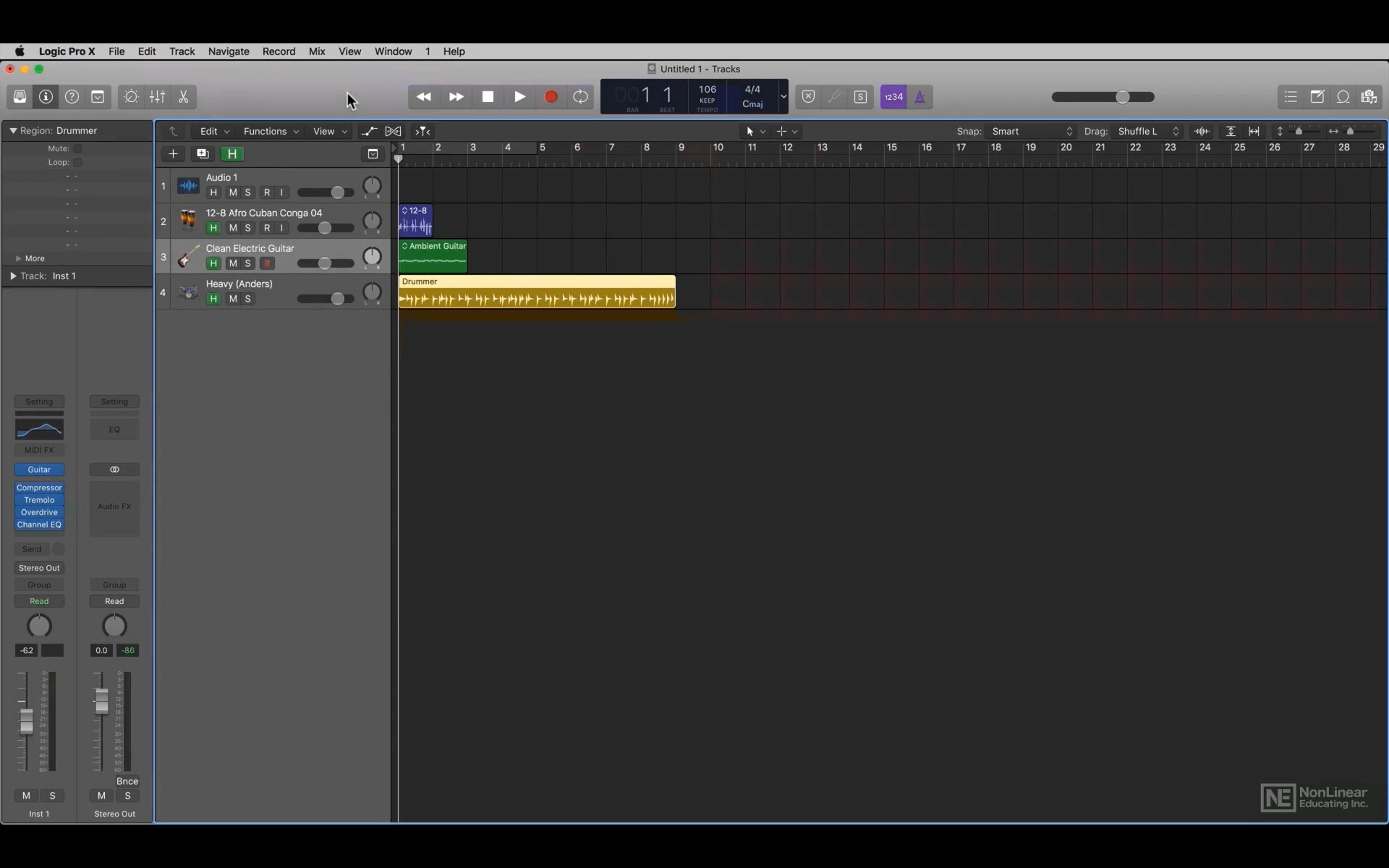The width and height of the screenshot is (1389, 868).
Task: Click the green Read automation button on Inst 1
Action: pyautogui.click(x=39, y=601)
